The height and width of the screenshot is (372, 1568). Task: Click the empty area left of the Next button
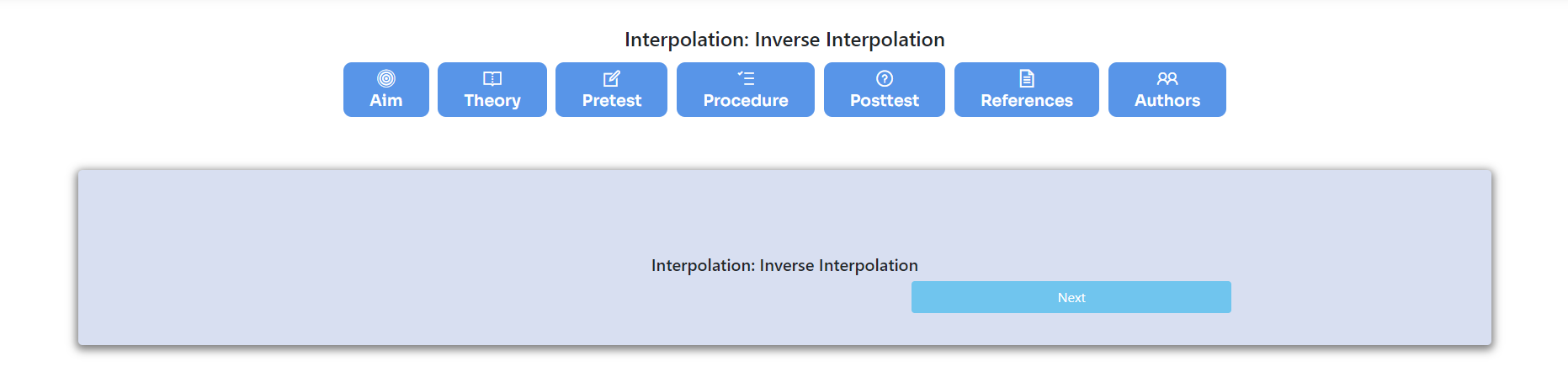click(505, 298)
